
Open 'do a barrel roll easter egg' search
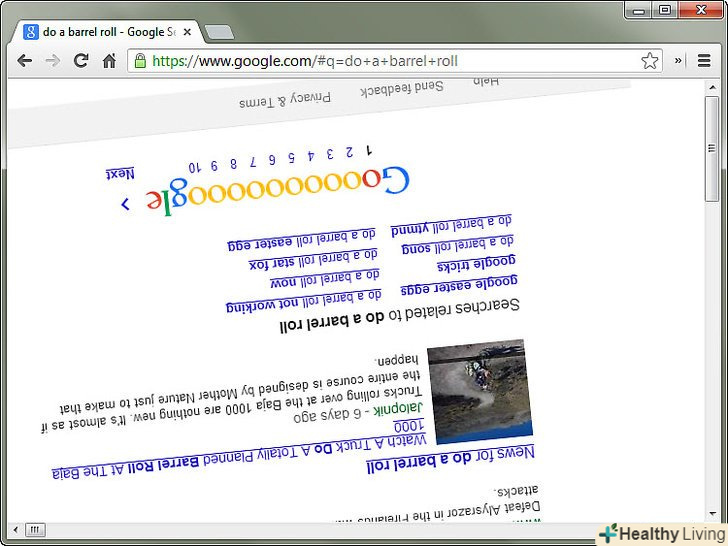pyautogui.click(x=301, y=240)
